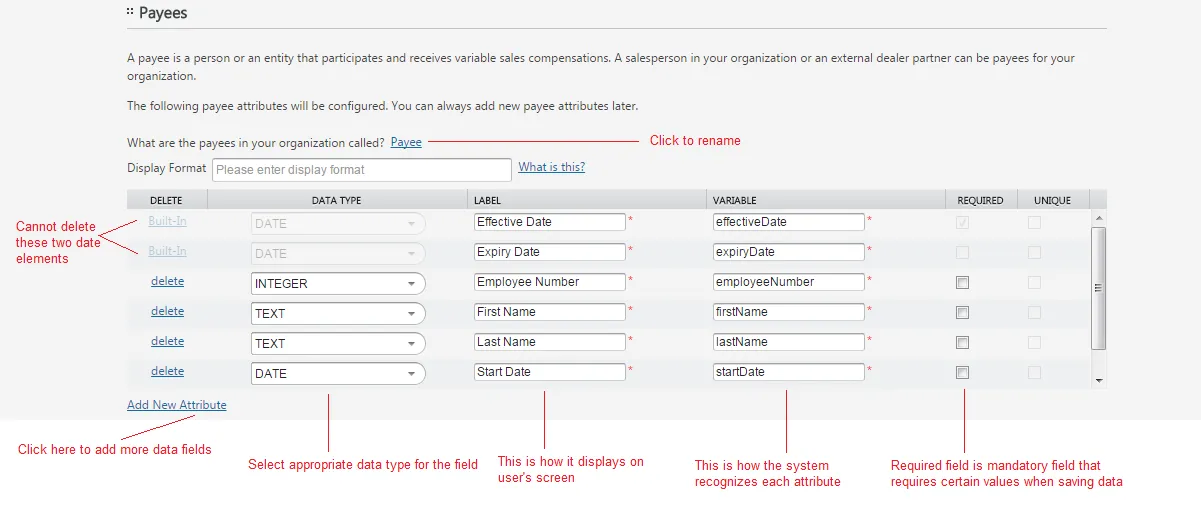Click the Payees section grip icon

pyautogui.click(x=130, y=13)
